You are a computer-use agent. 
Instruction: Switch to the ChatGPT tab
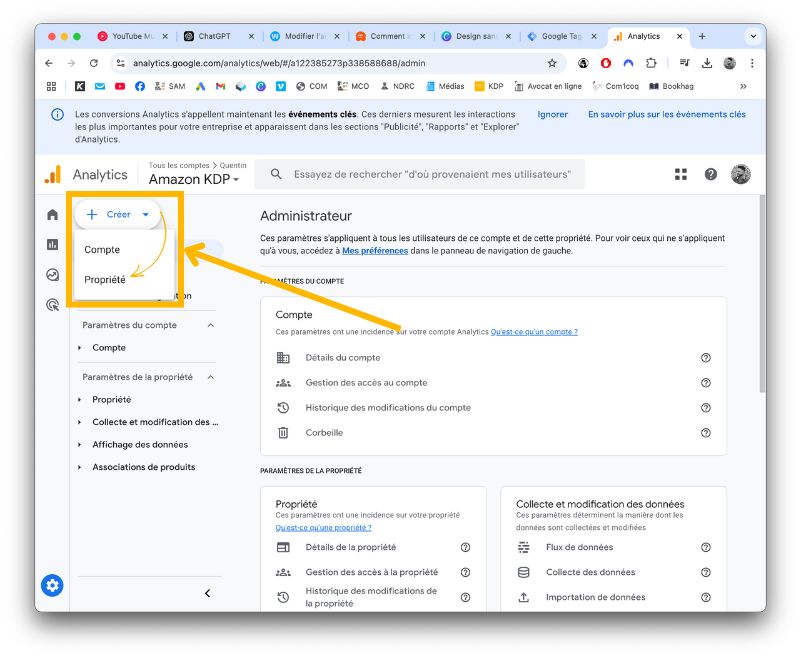pos(219,36)
